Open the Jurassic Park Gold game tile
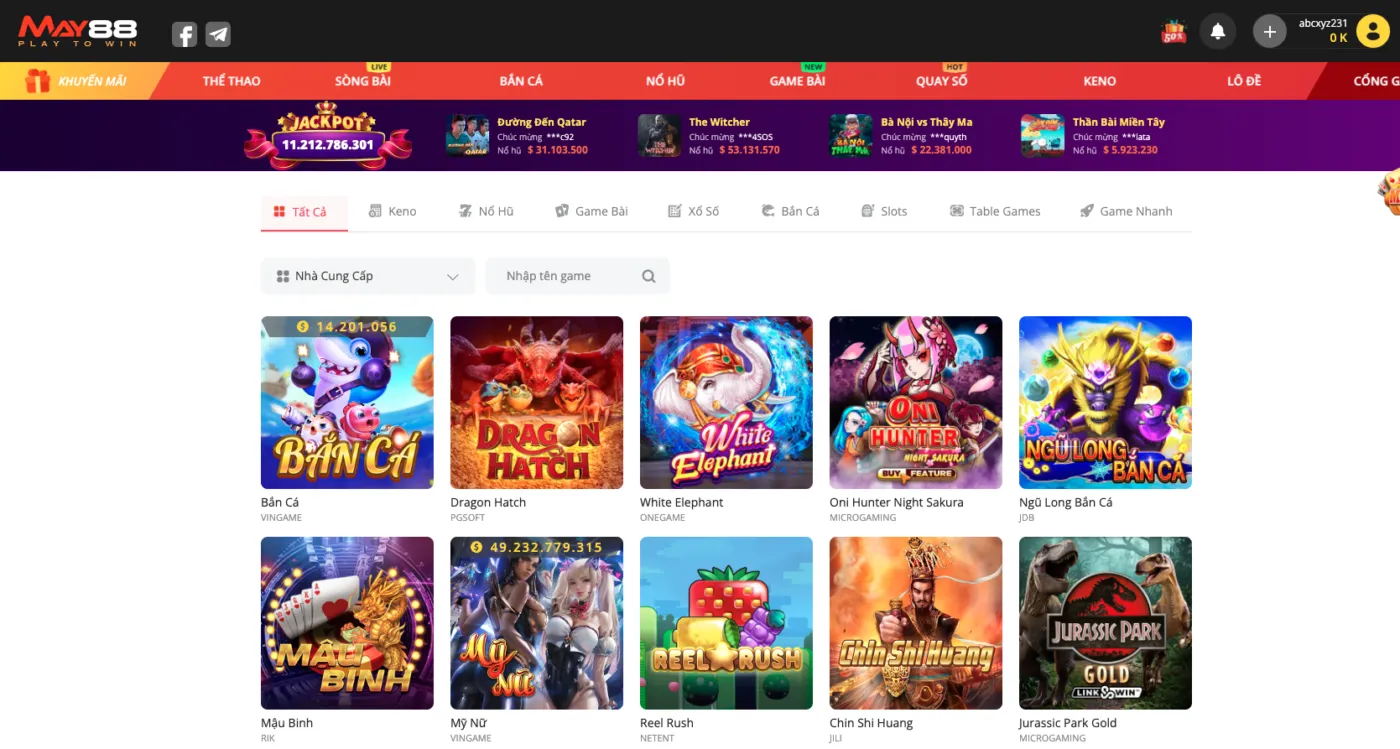The height and width of the screenshot is (749, 1400). [1105, 623]
